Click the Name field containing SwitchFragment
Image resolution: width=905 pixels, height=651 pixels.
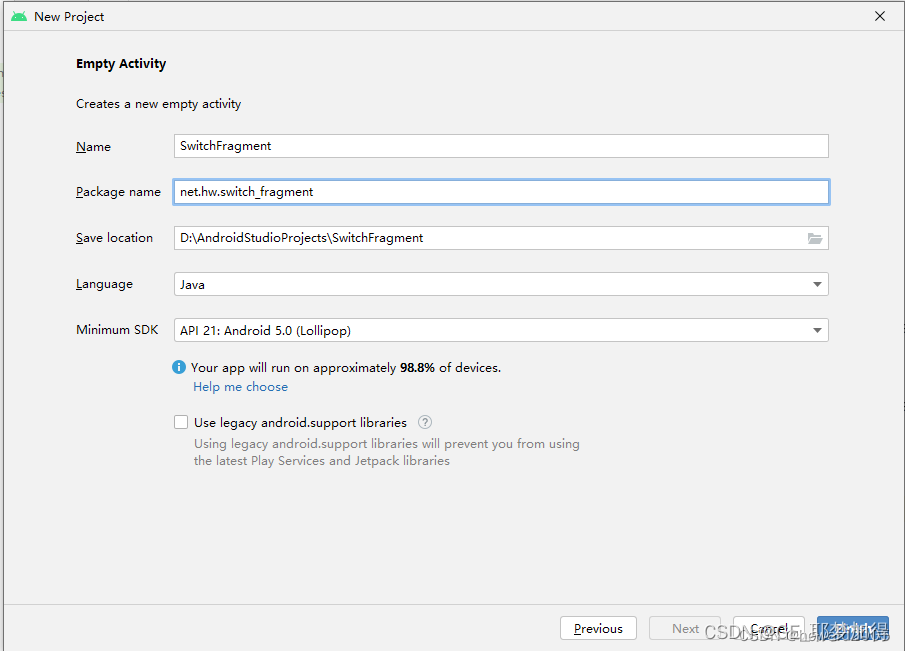500,146
